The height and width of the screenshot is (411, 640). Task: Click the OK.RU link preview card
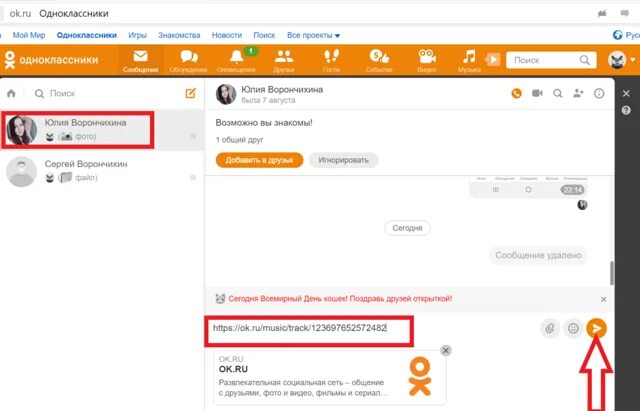pos(329,377)
